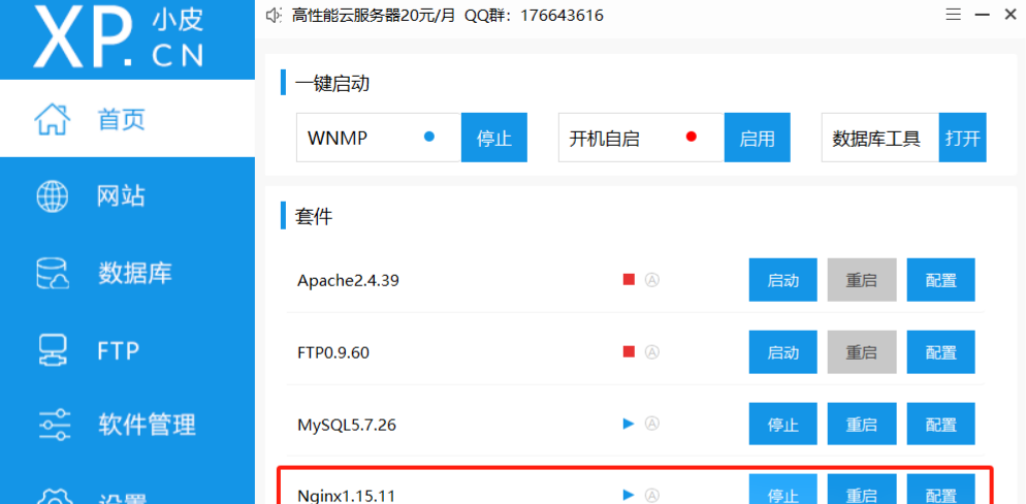Click the sliders icon beside 软件管理
The height and width of the screenshot is (504, 1026).
53,425
